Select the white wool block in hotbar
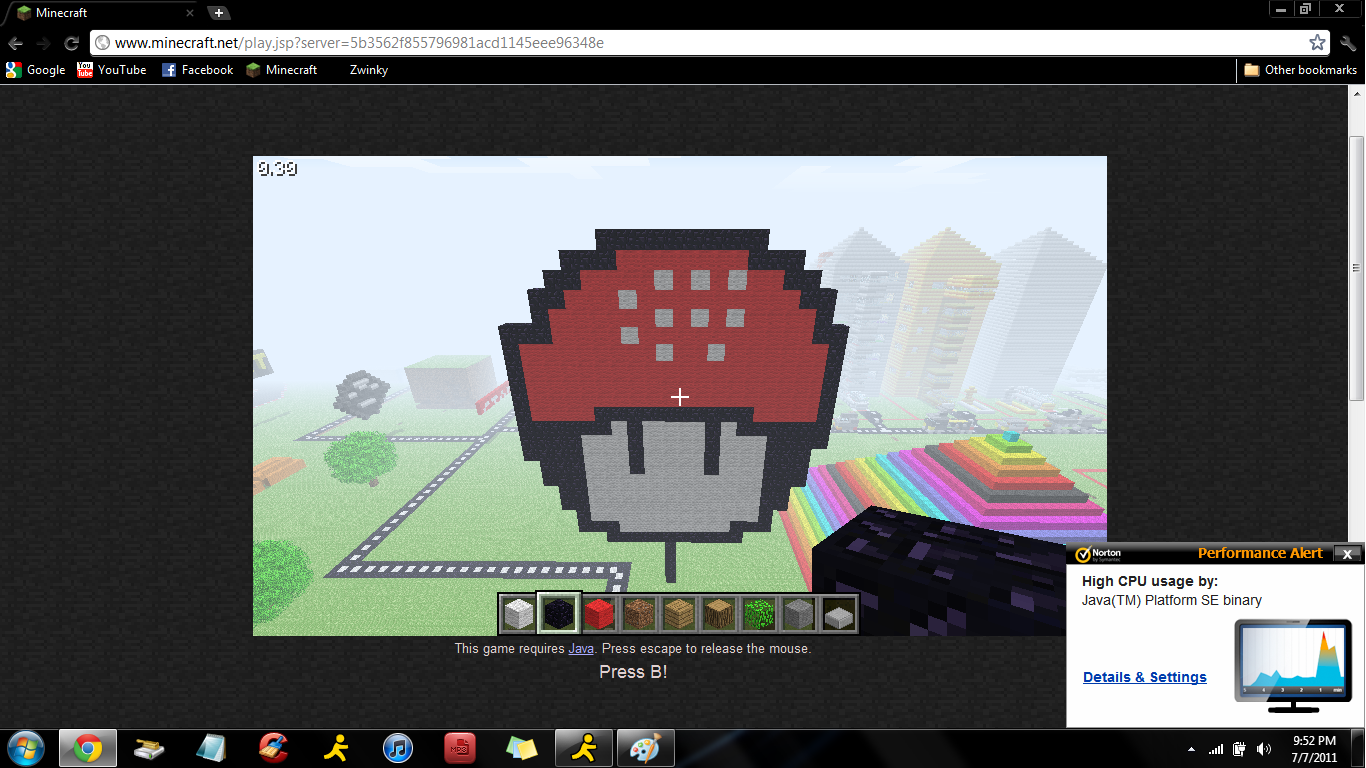 pos(518,614)
